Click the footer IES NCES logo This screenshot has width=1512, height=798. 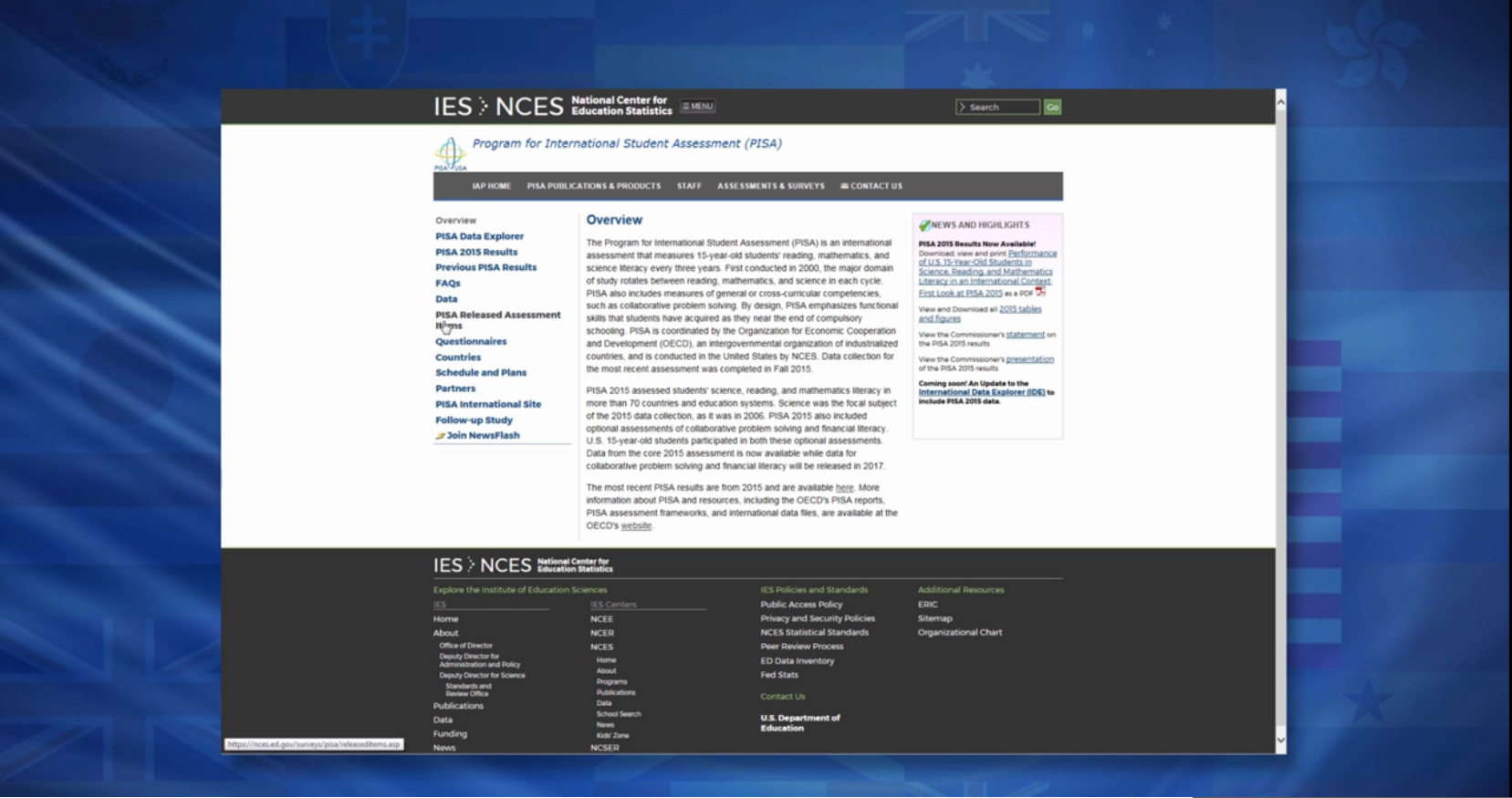[482, 565]
